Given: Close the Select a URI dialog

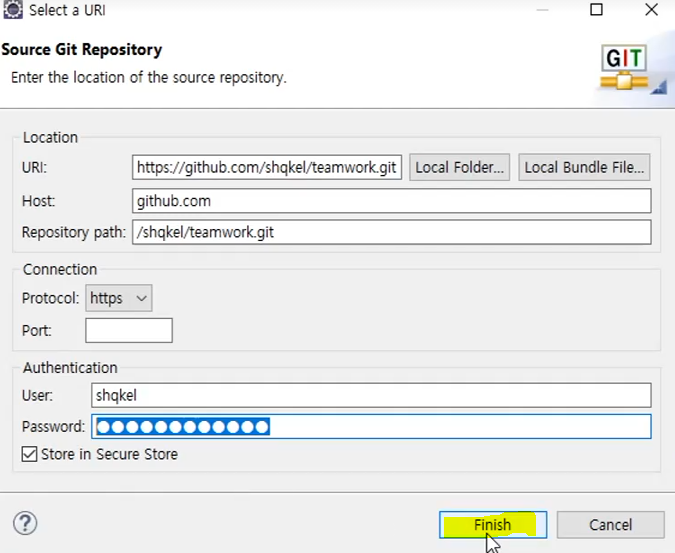Looking at the screenshot, I should (652, 9).
